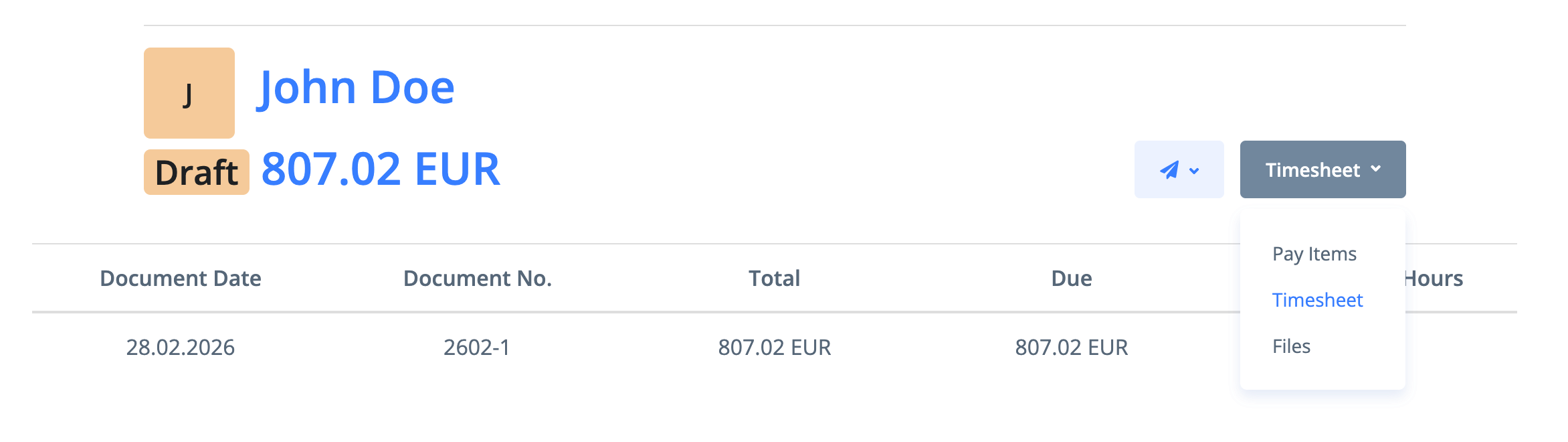Click the Hours column header
Image resolution: width=1568 pixels, height=442 pixels.
point(1436,279)
